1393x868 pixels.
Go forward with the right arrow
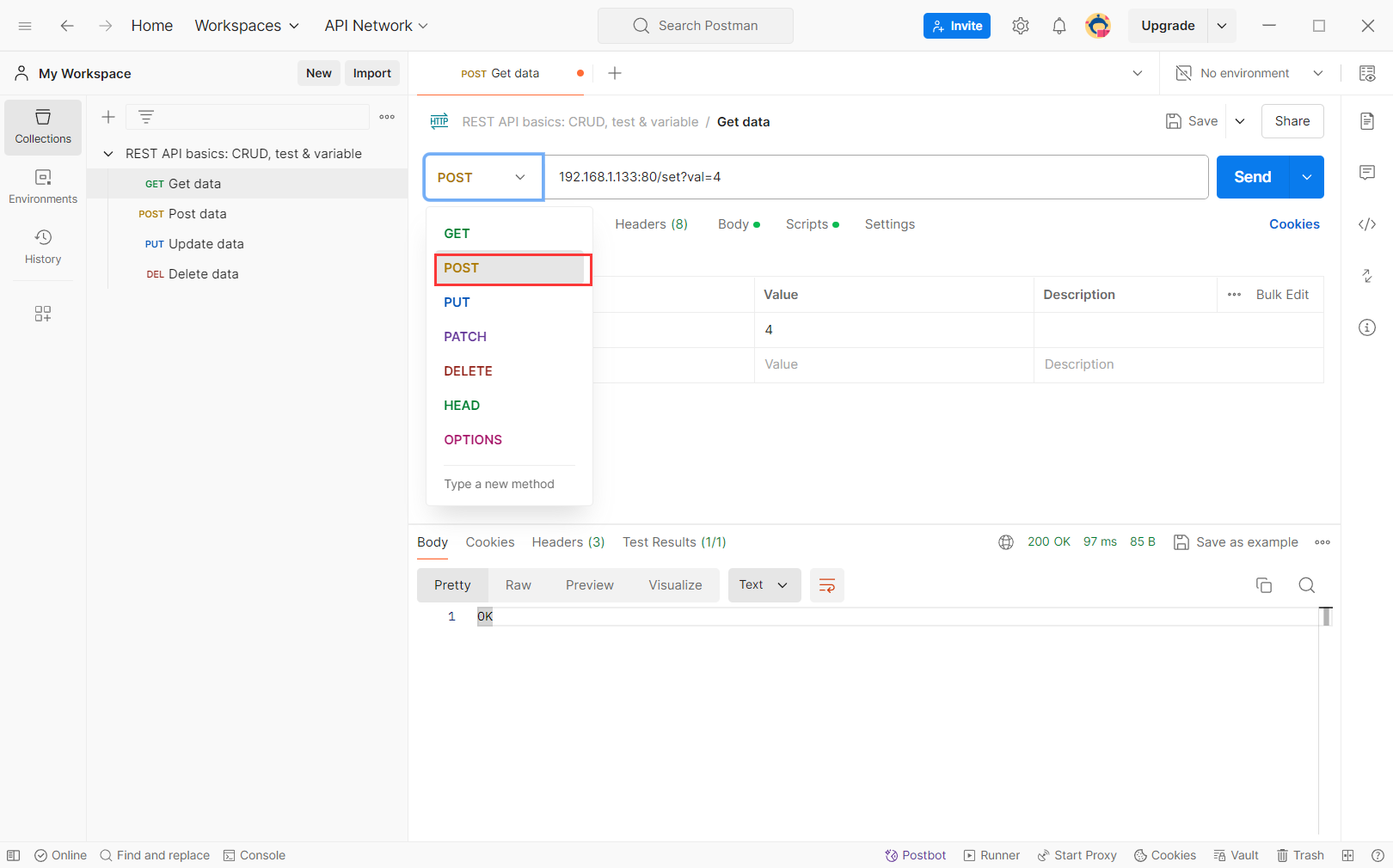point(105,26)
